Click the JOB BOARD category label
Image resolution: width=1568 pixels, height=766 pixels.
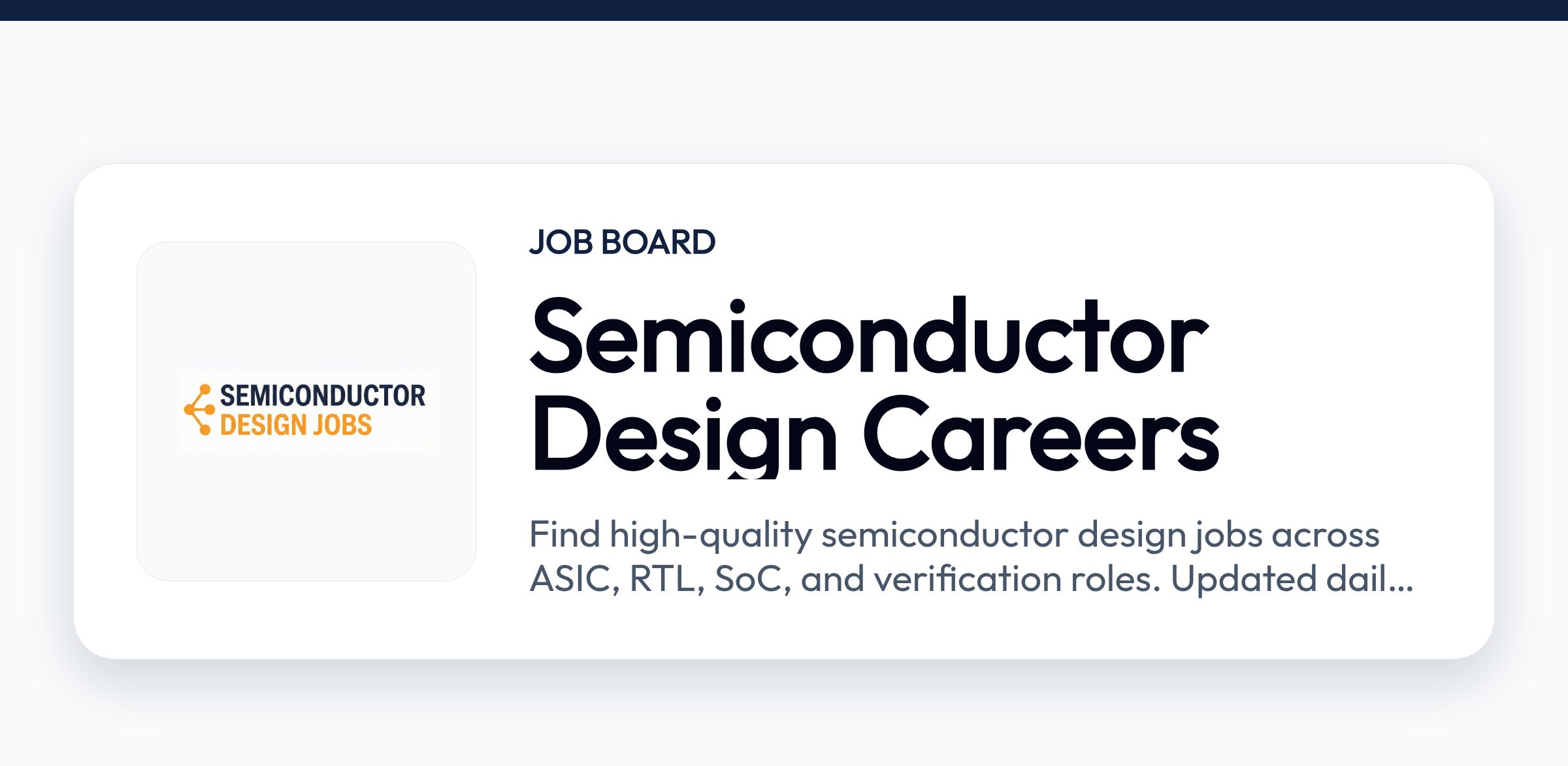pyautogui.click(x=622, y=242)
